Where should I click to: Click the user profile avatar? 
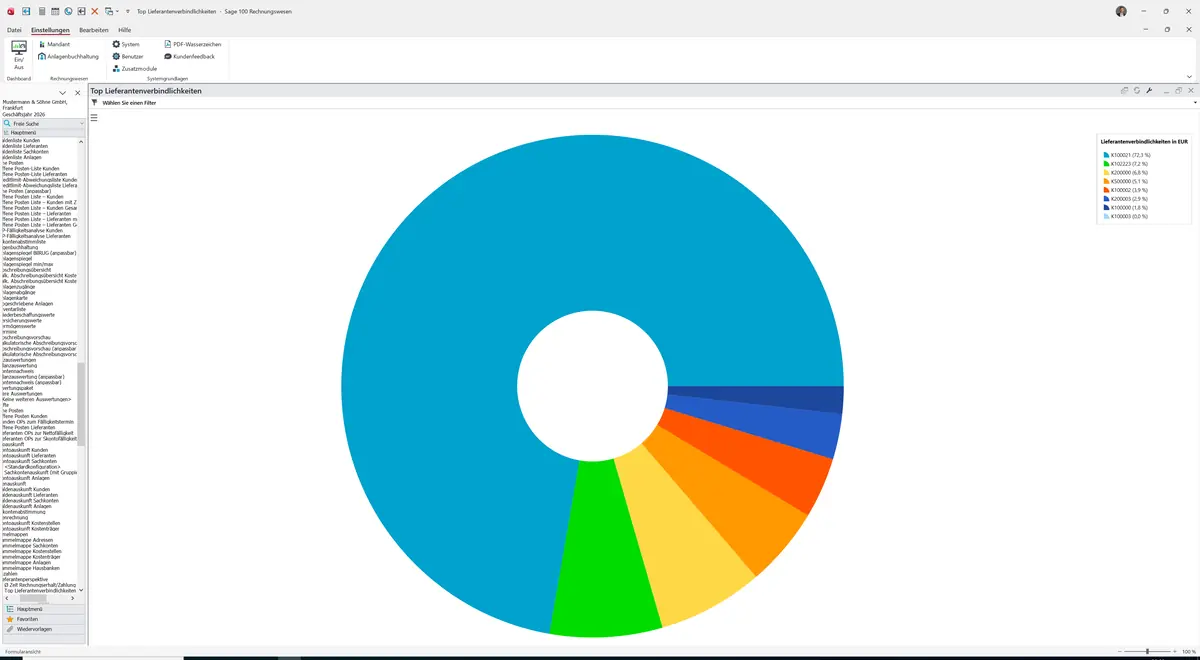coord(1121,11)
